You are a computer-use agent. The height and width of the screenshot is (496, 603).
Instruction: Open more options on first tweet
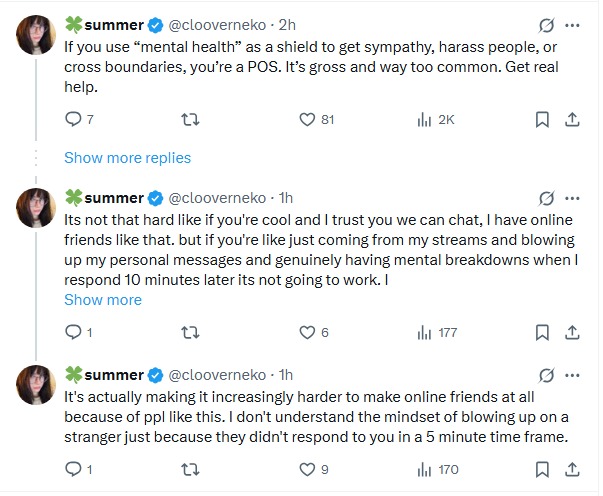tap(573, 25)
